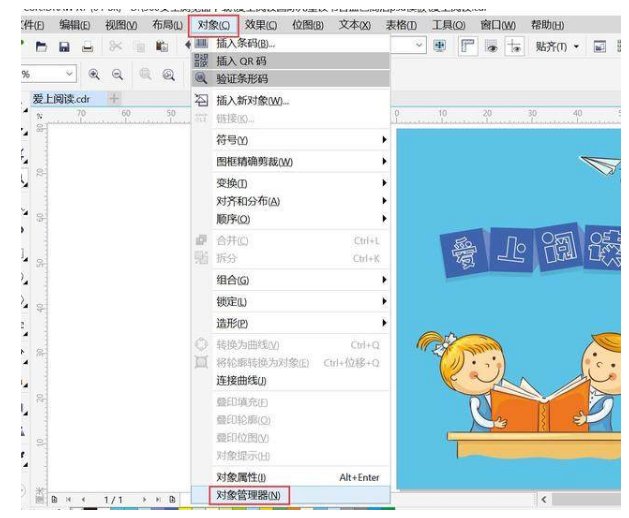Open the 对象(C) menu

(x=213, y=26)
